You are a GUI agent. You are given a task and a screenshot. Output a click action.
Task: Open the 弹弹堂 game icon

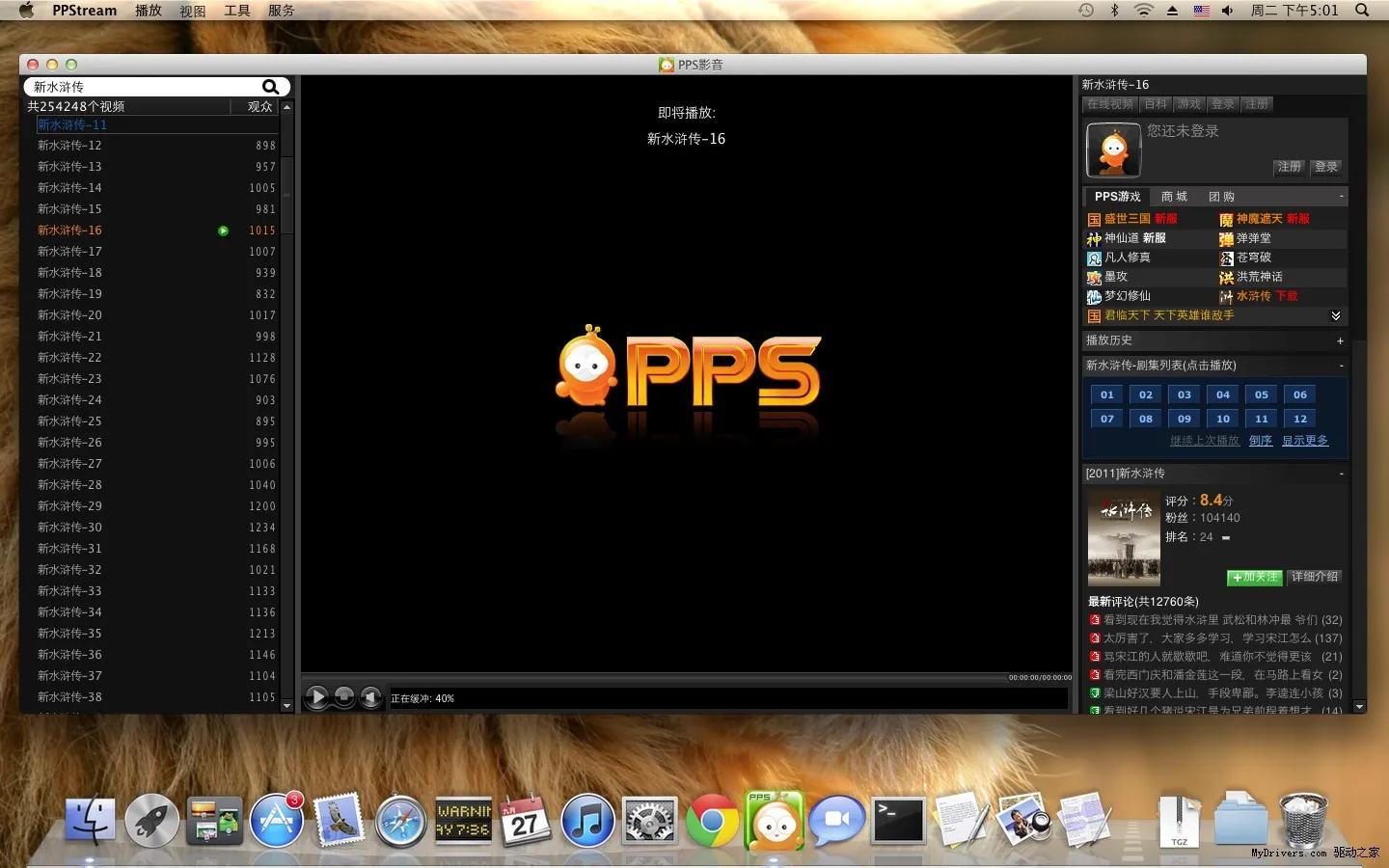coord(1226,238)
